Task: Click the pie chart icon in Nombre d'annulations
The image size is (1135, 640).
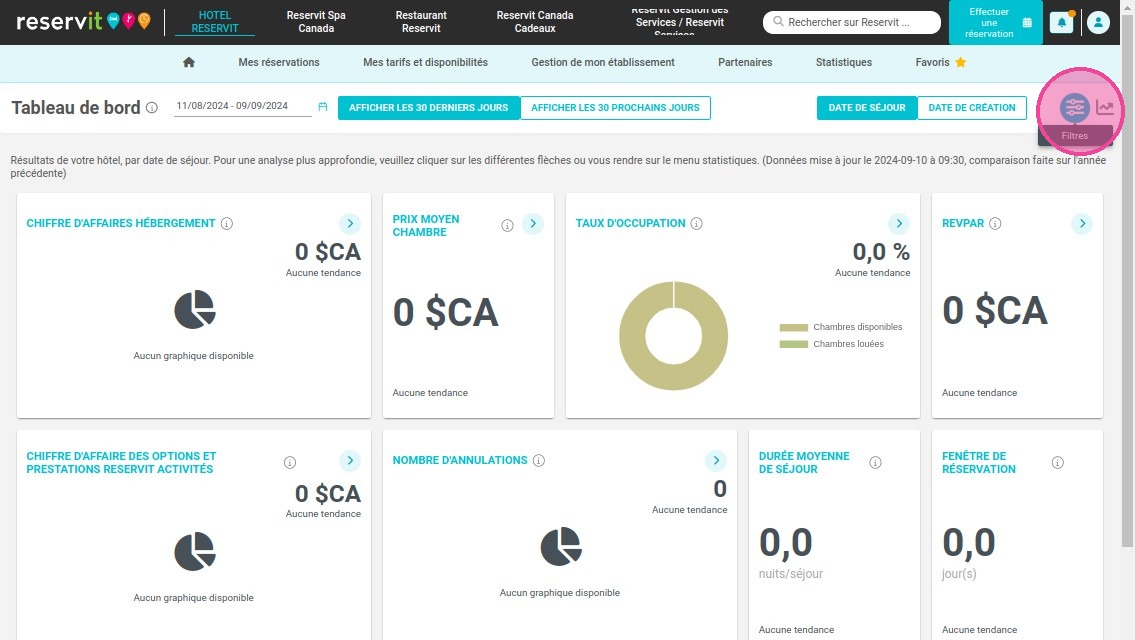Action: coord(561,547)
